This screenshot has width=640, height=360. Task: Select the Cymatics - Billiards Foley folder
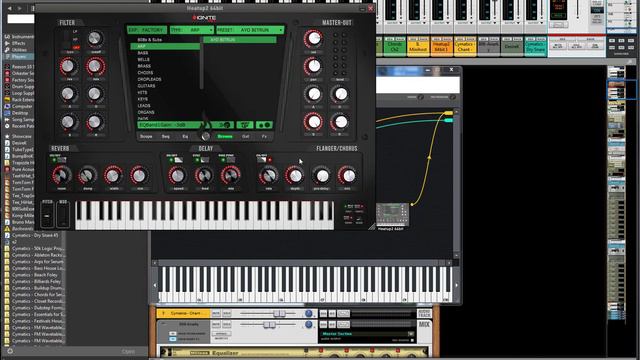click(x=36, y=281)
